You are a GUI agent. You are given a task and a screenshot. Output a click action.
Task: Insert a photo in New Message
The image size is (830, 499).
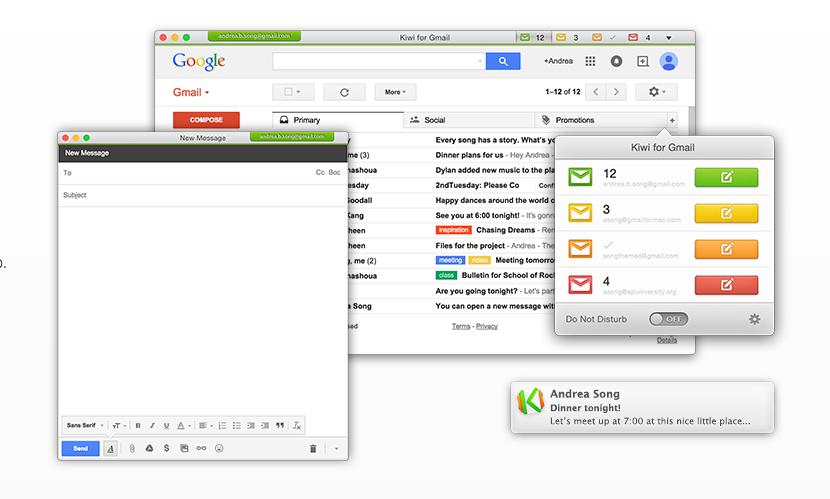point(184,448)
